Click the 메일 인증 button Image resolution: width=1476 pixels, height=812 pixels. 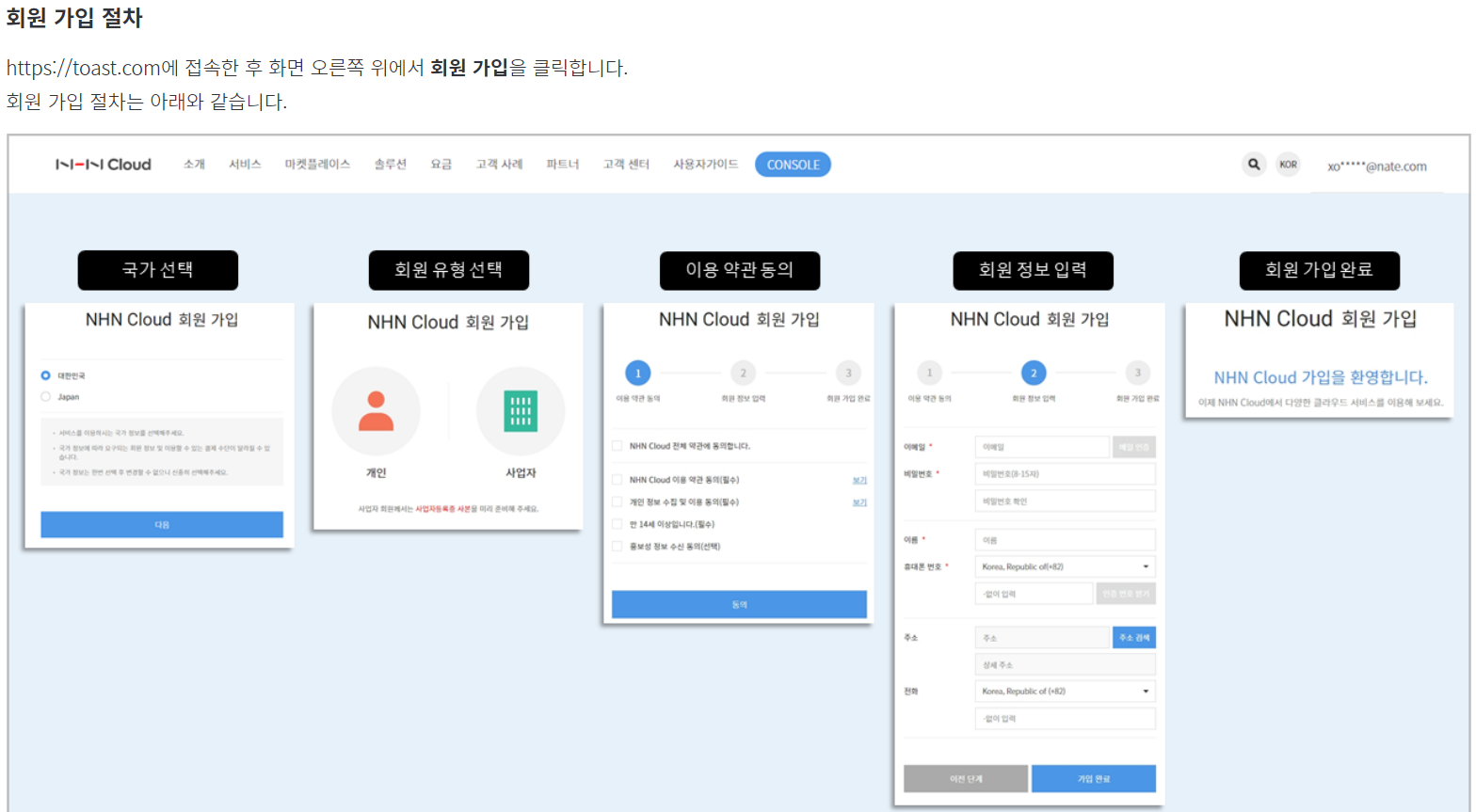(1134, 447)
